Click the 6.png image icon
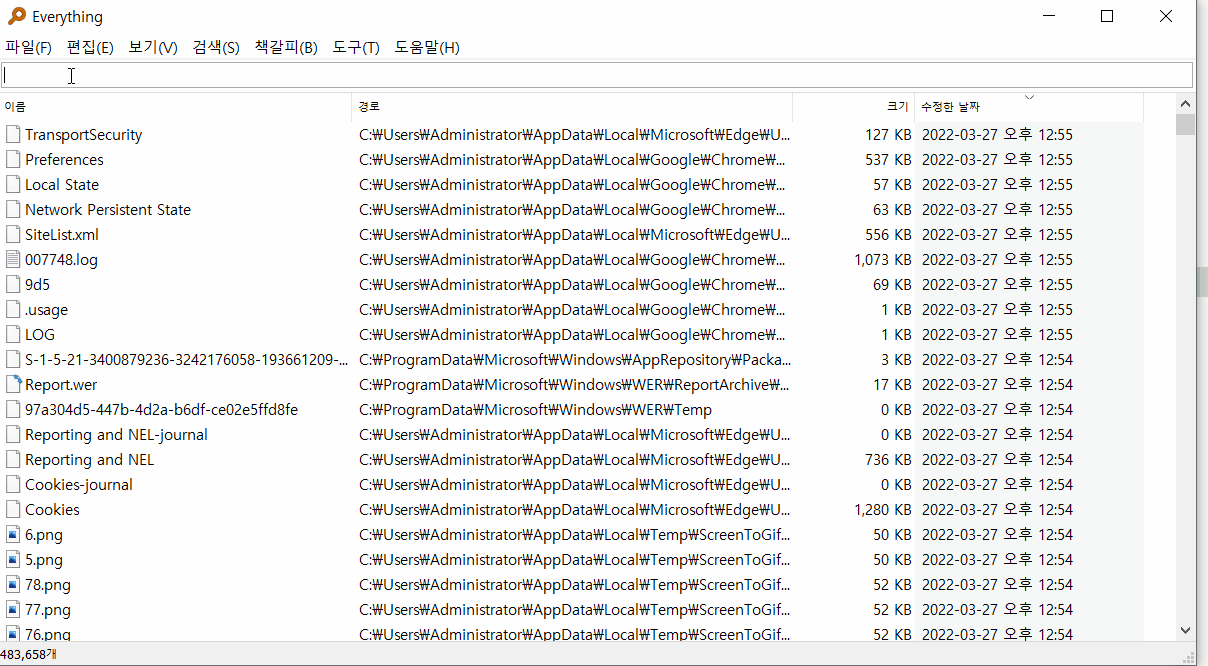Viewport: 1208px width, 666px height. click(13, 534)
